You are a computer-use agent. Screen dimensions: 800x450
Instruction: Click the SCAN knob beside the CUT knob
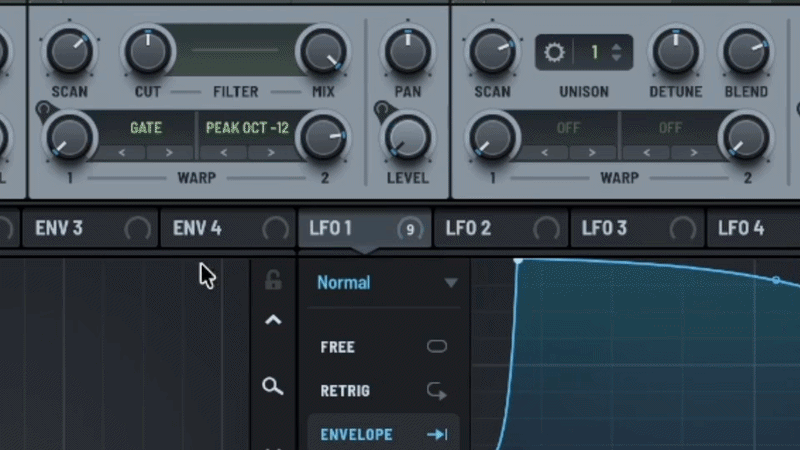click(69, 52)
